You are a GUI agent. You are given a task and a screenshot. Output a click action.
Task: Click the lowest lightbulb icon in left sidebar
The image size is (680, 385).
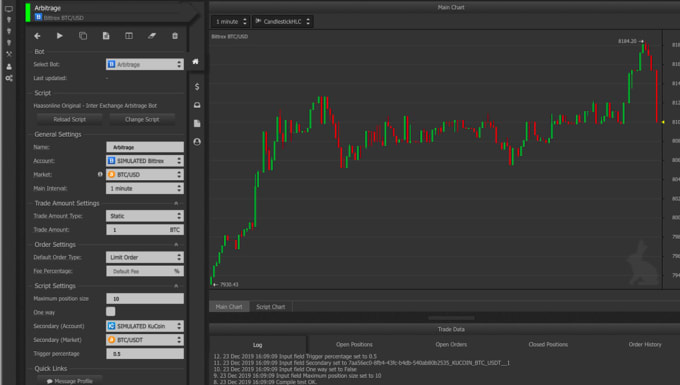9,42
